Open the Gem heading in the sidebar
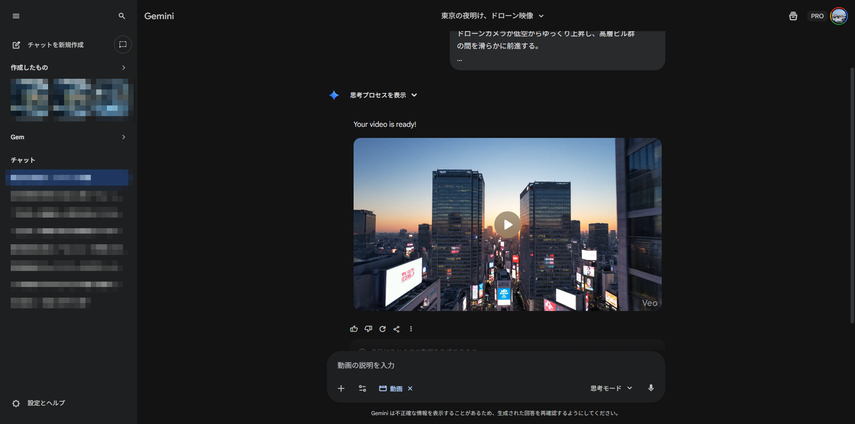 click(x=17, y=137)
